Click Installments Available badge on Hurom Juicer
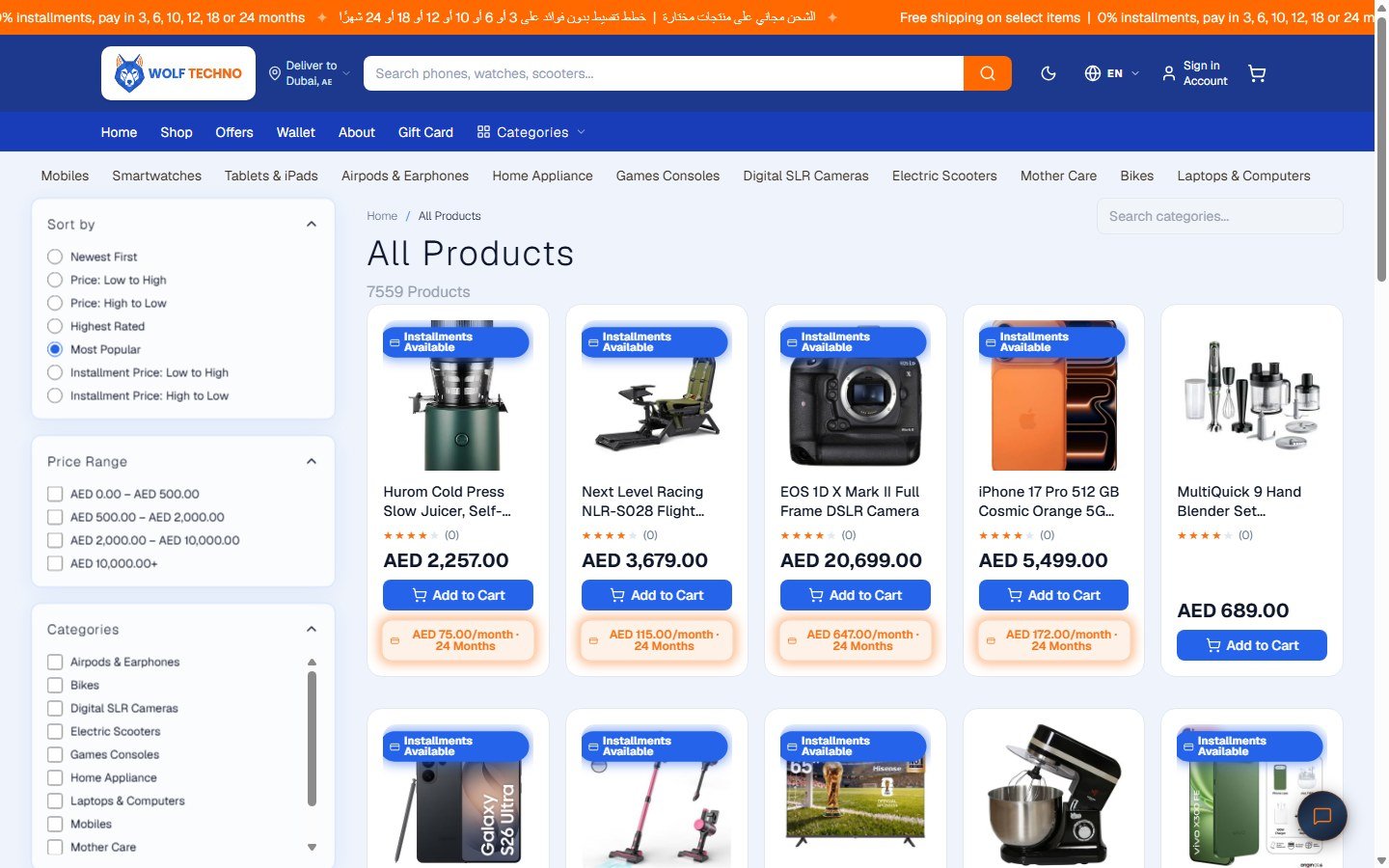The width and height of the screenshot is (1389, 868). (x=456, y=342)
